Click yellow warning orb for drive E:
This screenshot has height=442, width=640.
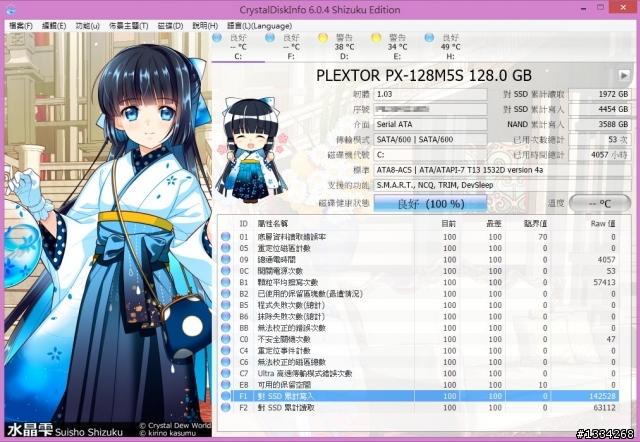[x=376, y=38]
